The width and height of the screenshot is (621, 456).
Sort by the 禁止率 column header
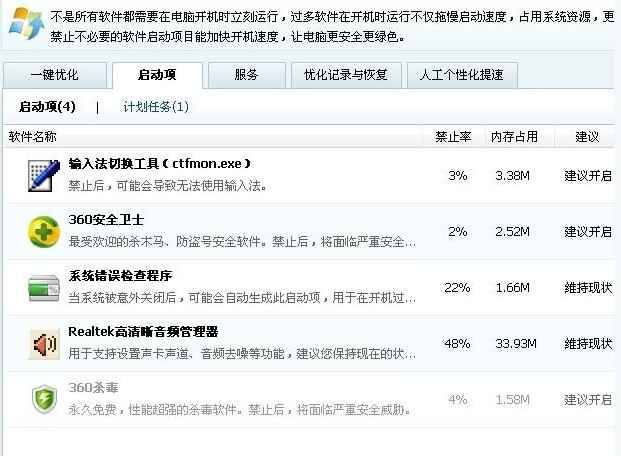(453, 136)
